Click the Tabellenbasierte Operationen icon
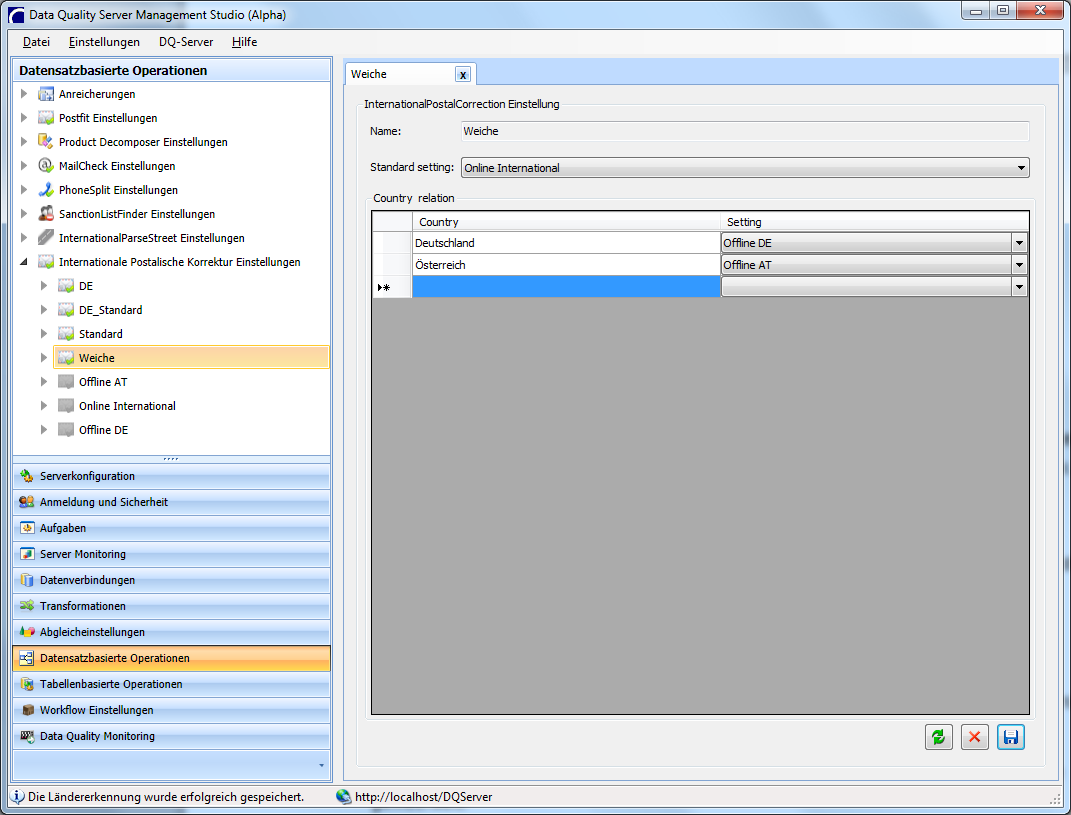 [x=27, y=684]
